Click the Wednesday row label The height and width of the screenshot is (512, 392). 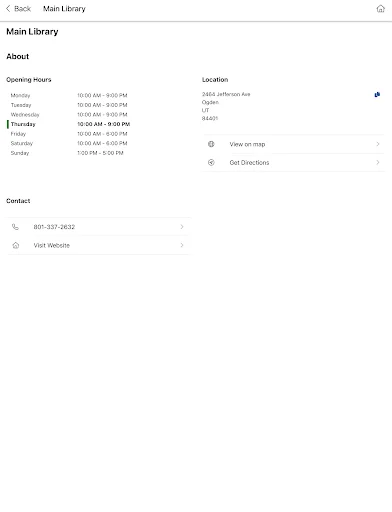click(x=25, y=115)
